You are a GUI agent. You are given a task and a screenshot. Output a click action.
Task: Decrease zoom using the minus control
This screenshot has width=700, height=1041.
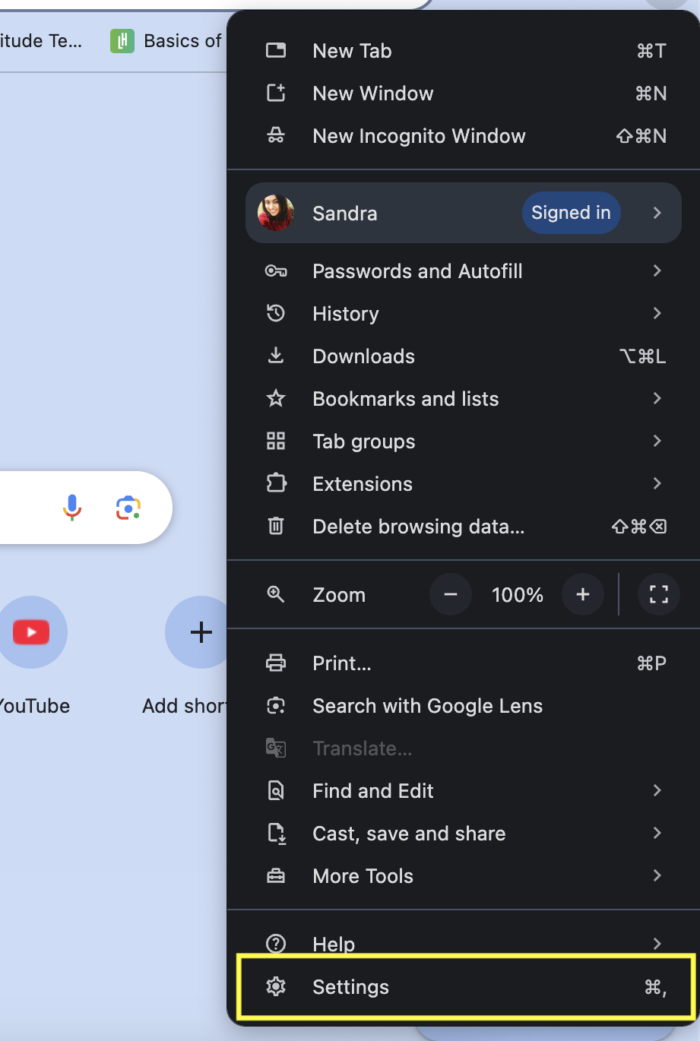[x=450, y=594]
